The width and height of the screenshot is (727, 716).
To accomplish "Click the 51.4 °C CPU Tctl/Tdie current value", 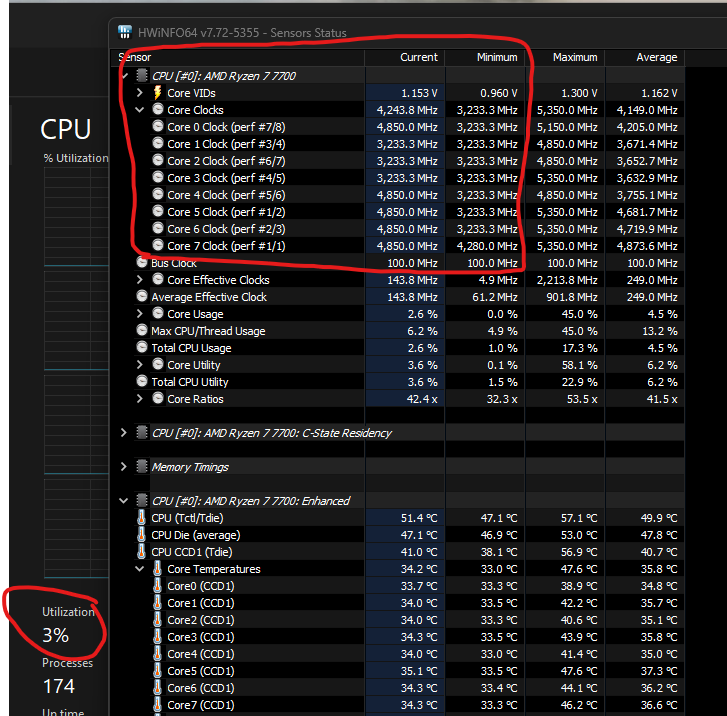I will [x=419, y=518].
